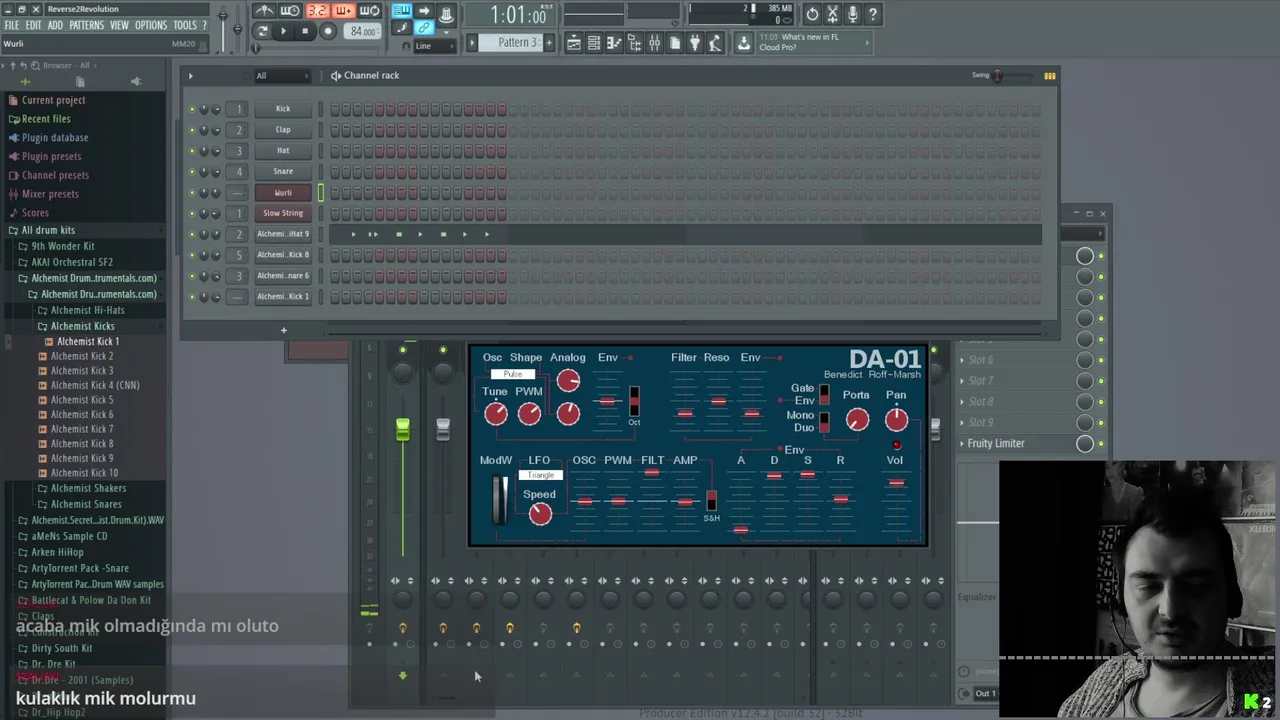
Task: Change the Pulse oscillator shape selector
Action: tap(512, 374)
